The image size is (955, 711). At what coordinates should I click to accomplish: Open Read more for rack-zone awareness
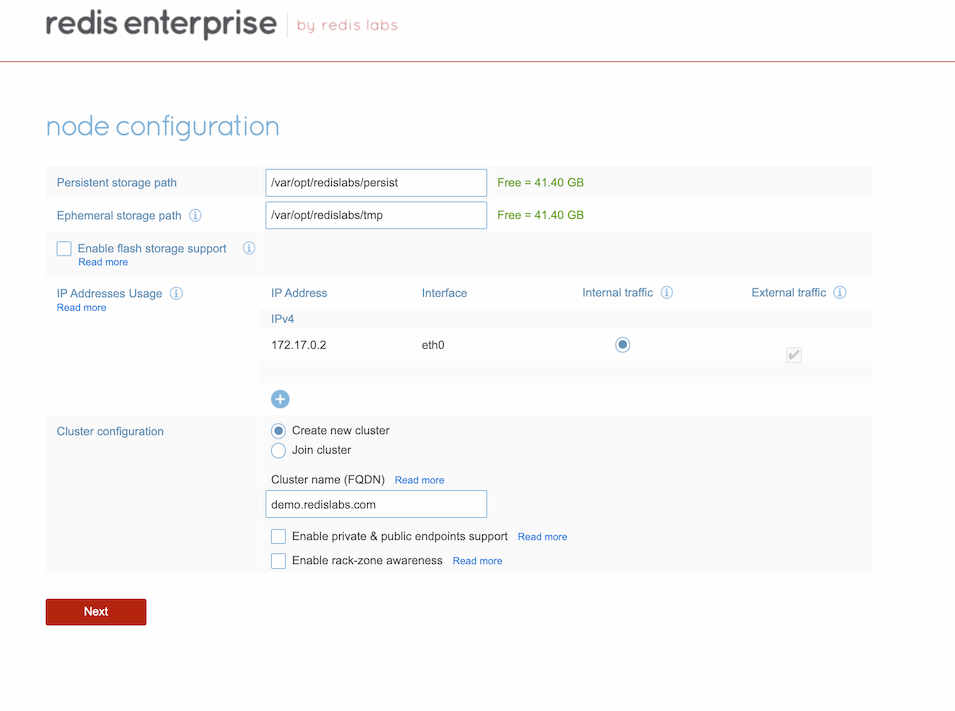[x=478, y=561]
